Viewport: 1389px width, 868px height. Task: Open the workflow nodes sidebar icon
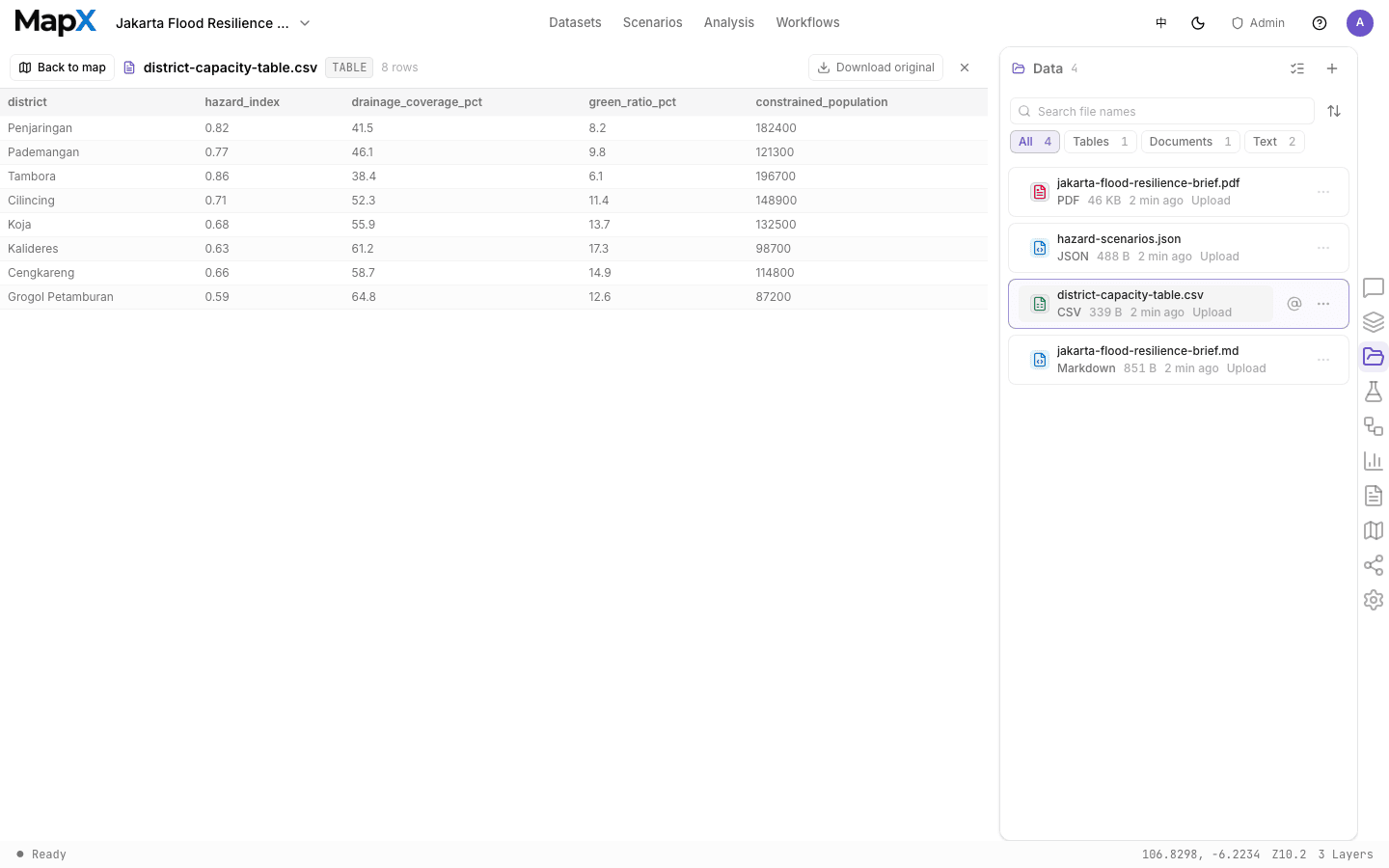click(x=1374, y=426)
